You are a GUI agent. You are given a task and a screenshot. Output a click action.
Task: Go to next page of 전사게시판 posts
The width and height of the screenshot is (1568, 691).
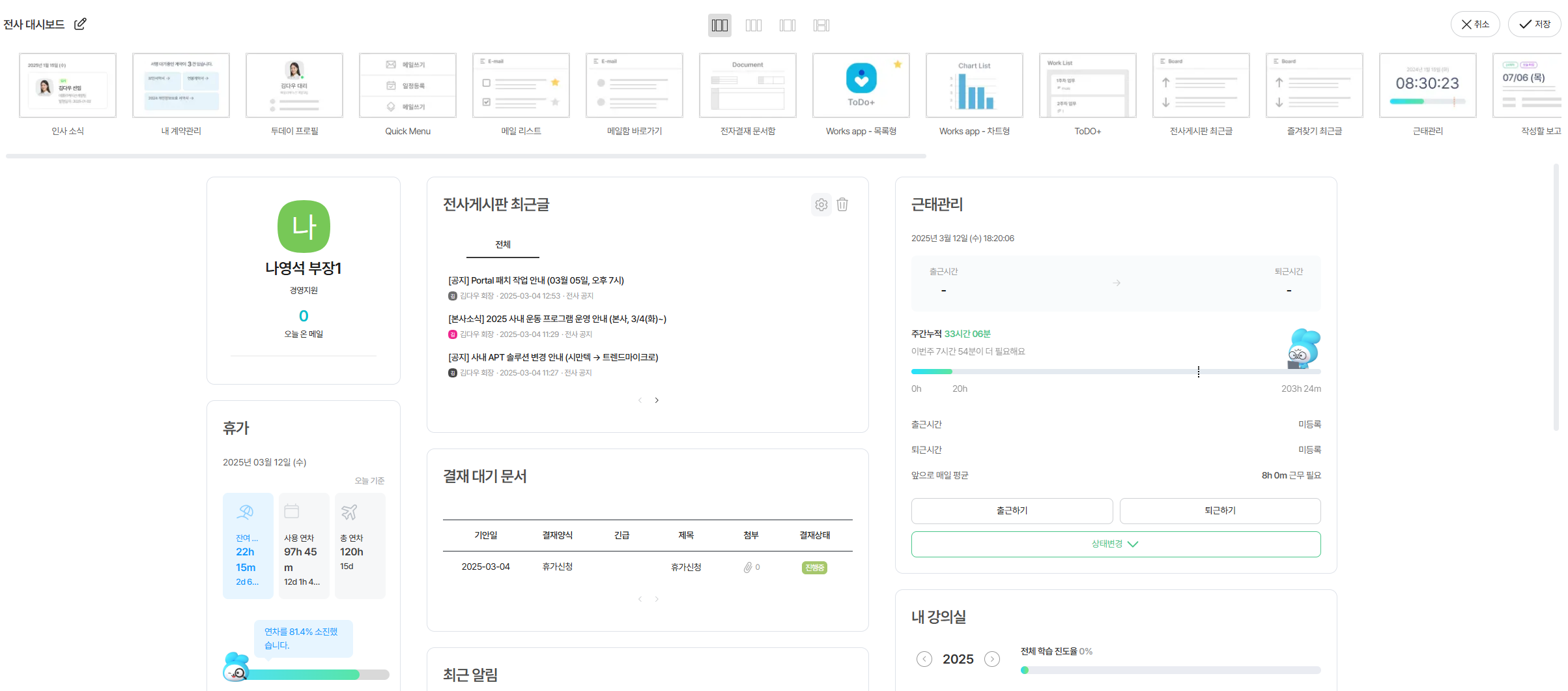(657, 400)
